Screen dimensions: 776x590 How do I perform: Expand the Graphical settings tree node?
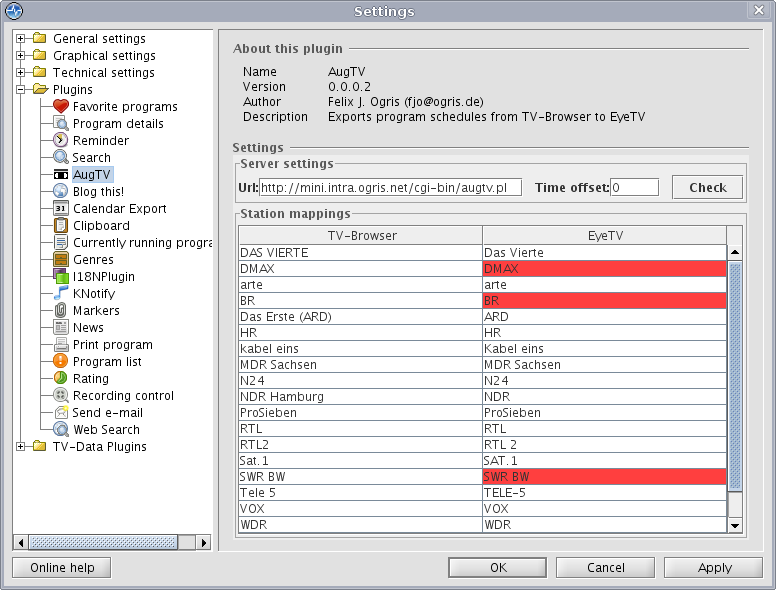tap(20, 56)
